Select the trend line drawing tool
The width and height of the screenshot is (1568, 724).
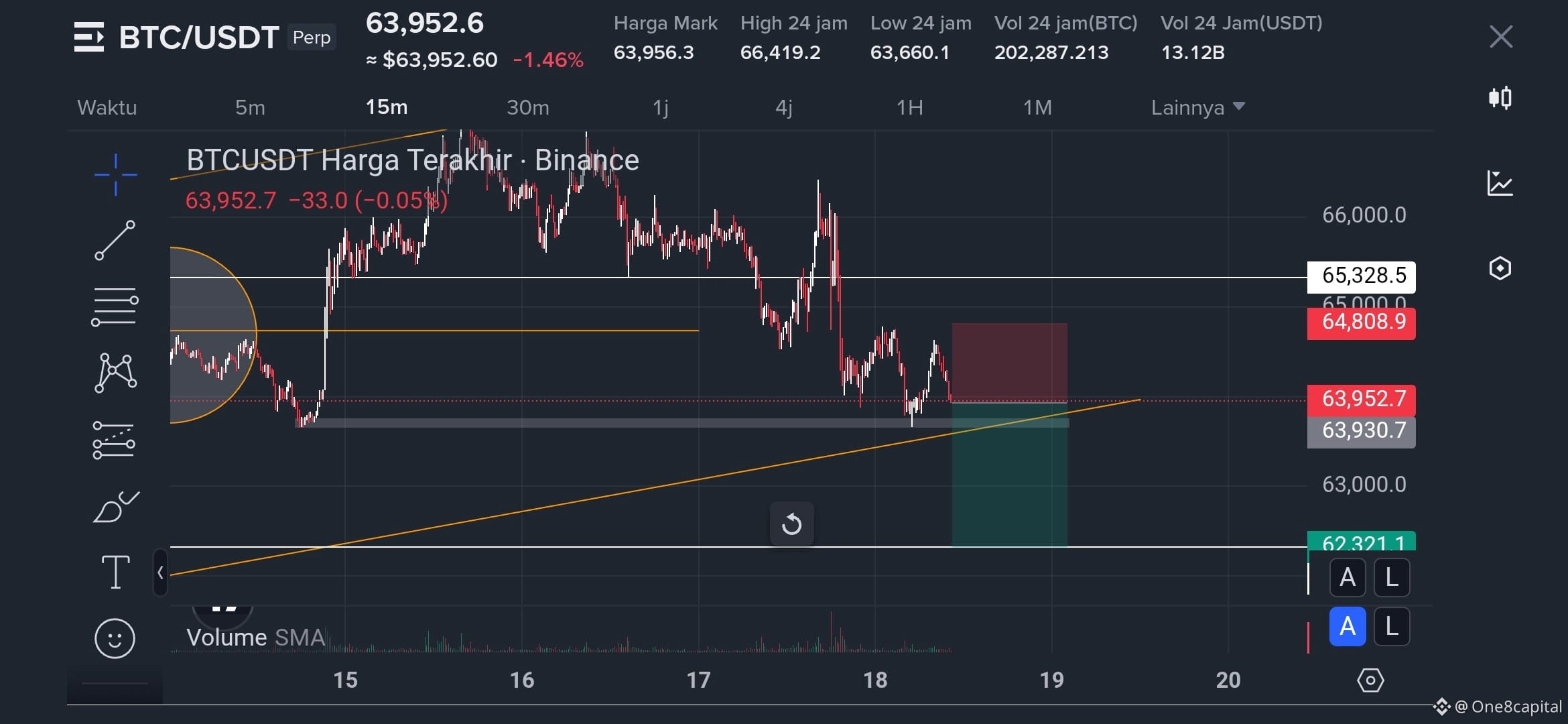[115, 240]
